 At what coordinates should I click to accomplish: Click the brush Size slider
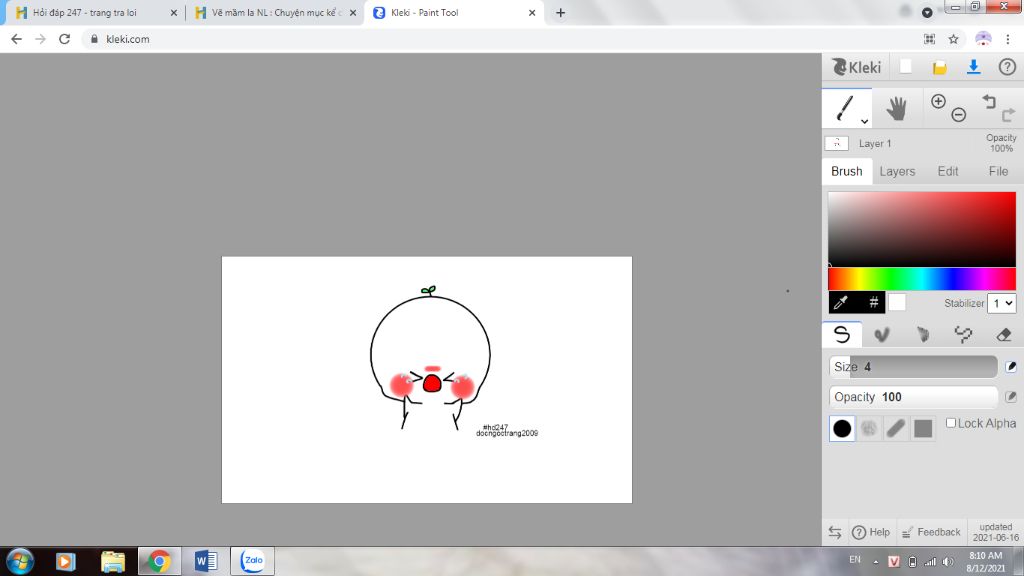tap(913, 366)
